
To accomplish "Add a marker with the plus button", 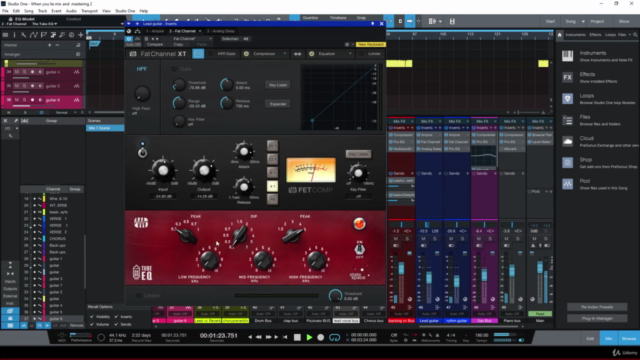I will 50,45.
